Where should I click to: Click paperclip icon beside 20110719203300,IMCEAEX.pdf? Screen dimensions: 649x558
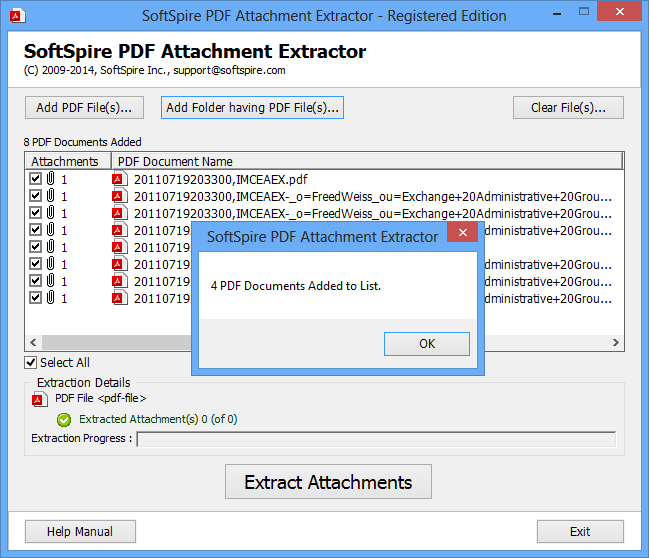pos(50,178)
